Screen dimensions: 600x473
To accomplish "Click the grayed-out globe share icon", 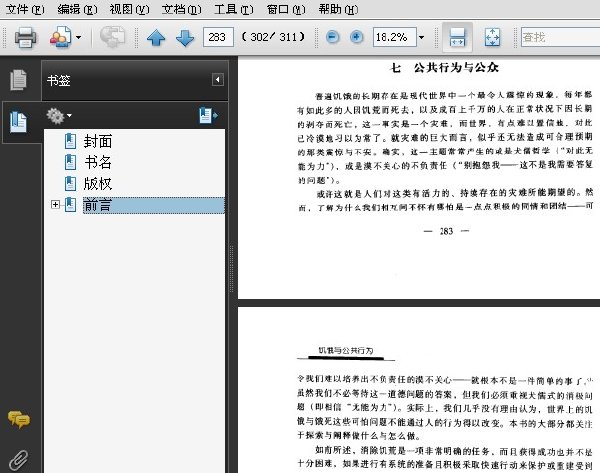I will point(112,37).
